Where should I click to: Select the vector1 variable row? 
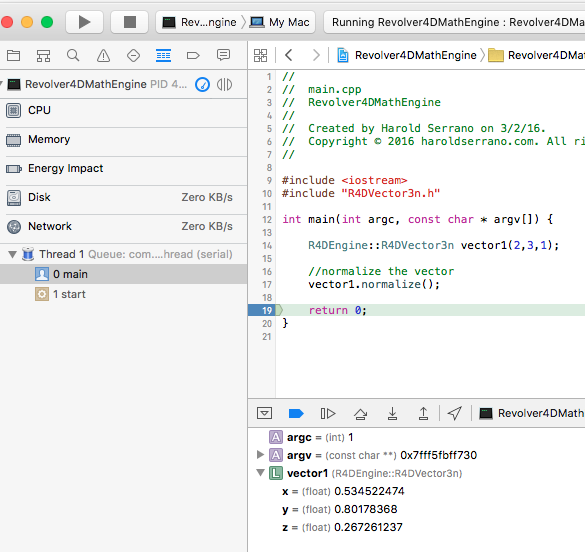pyautogui.click(x=416, y=473)
